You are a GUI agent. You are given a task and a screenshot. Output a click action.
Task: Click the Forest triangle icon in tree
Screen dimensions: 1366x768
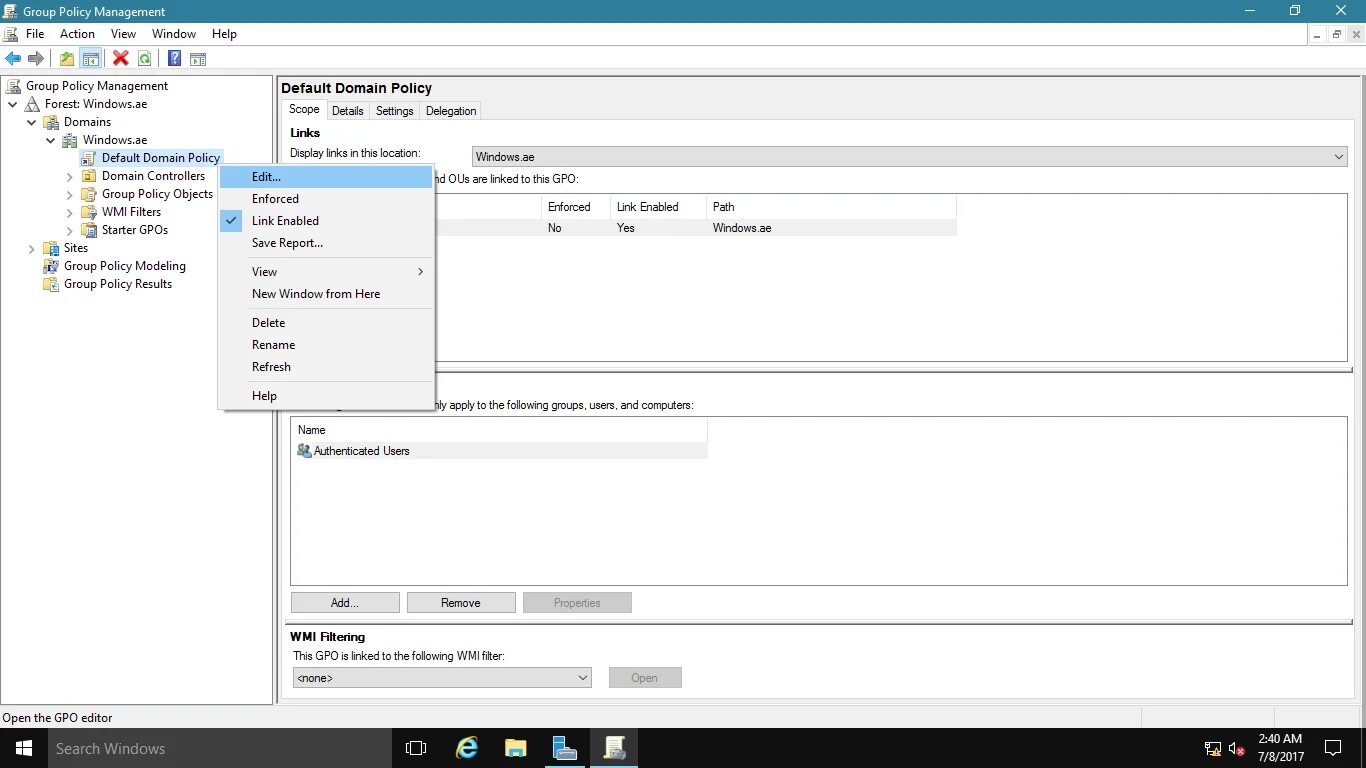[33, 104]
